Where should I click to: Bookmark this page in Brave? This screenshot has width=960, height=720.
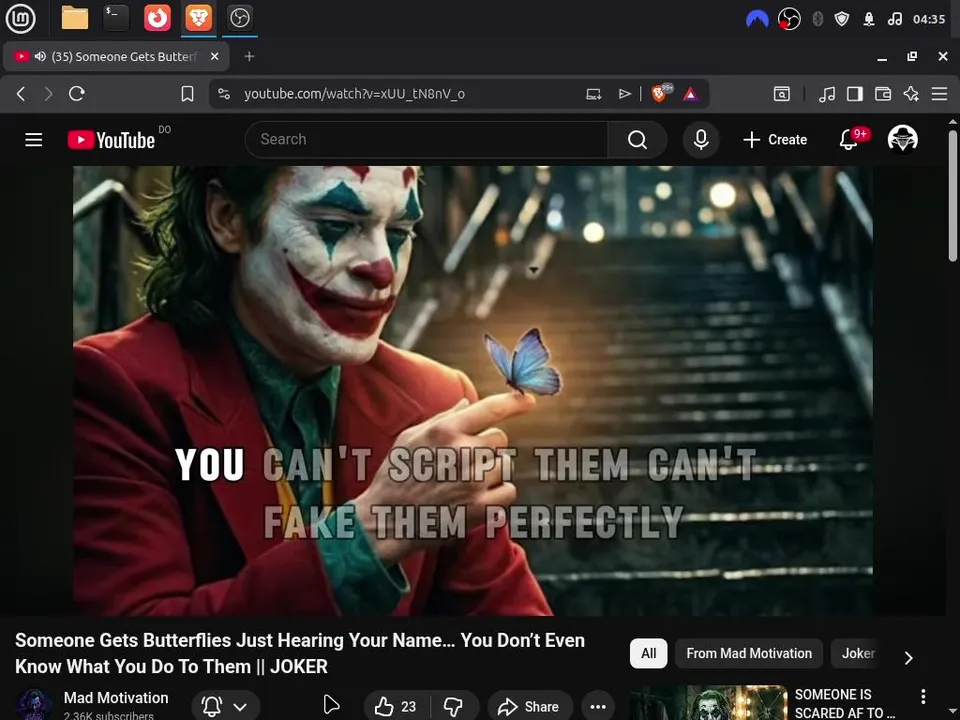point(187,94)
